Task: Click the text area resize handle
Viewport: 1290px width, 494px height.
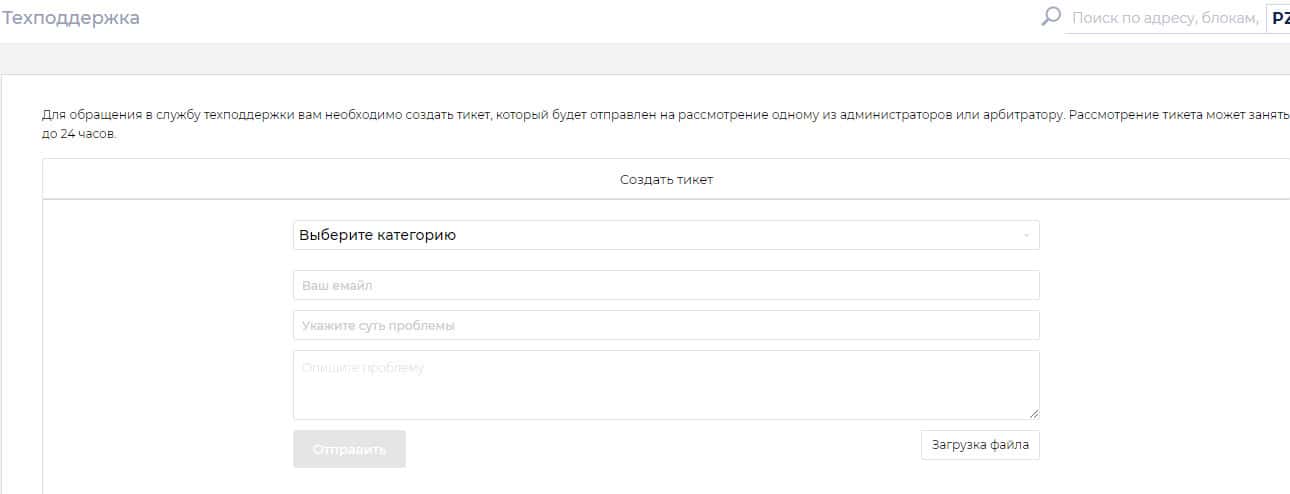Action: point(1034,414)
